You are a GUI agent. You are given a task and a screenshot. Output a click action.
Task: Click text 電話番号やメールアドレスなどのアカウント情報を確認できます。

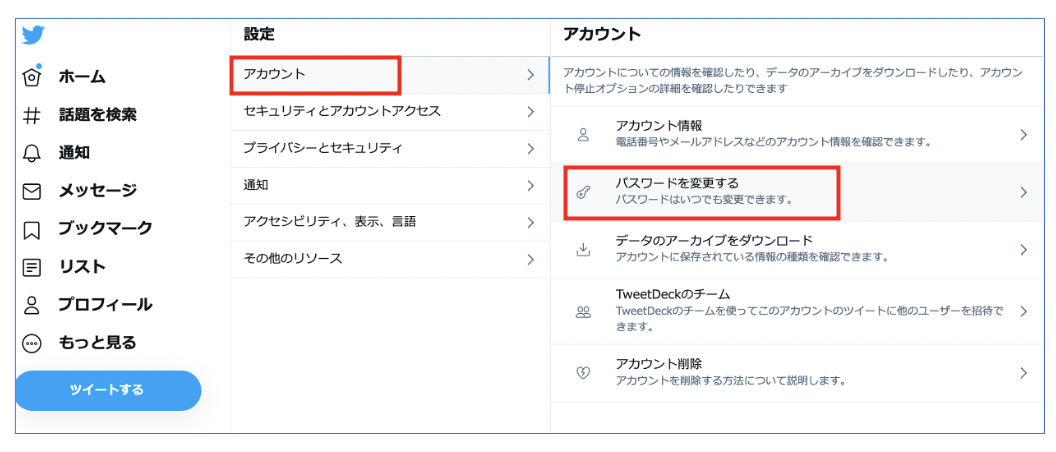[x=774, y=142]
